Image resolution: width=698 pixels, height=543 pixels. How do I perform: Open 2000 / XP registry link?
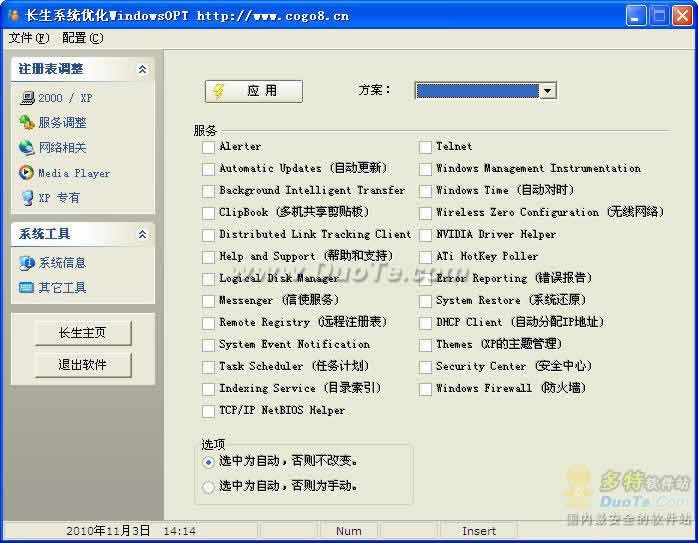pos(65,98)
